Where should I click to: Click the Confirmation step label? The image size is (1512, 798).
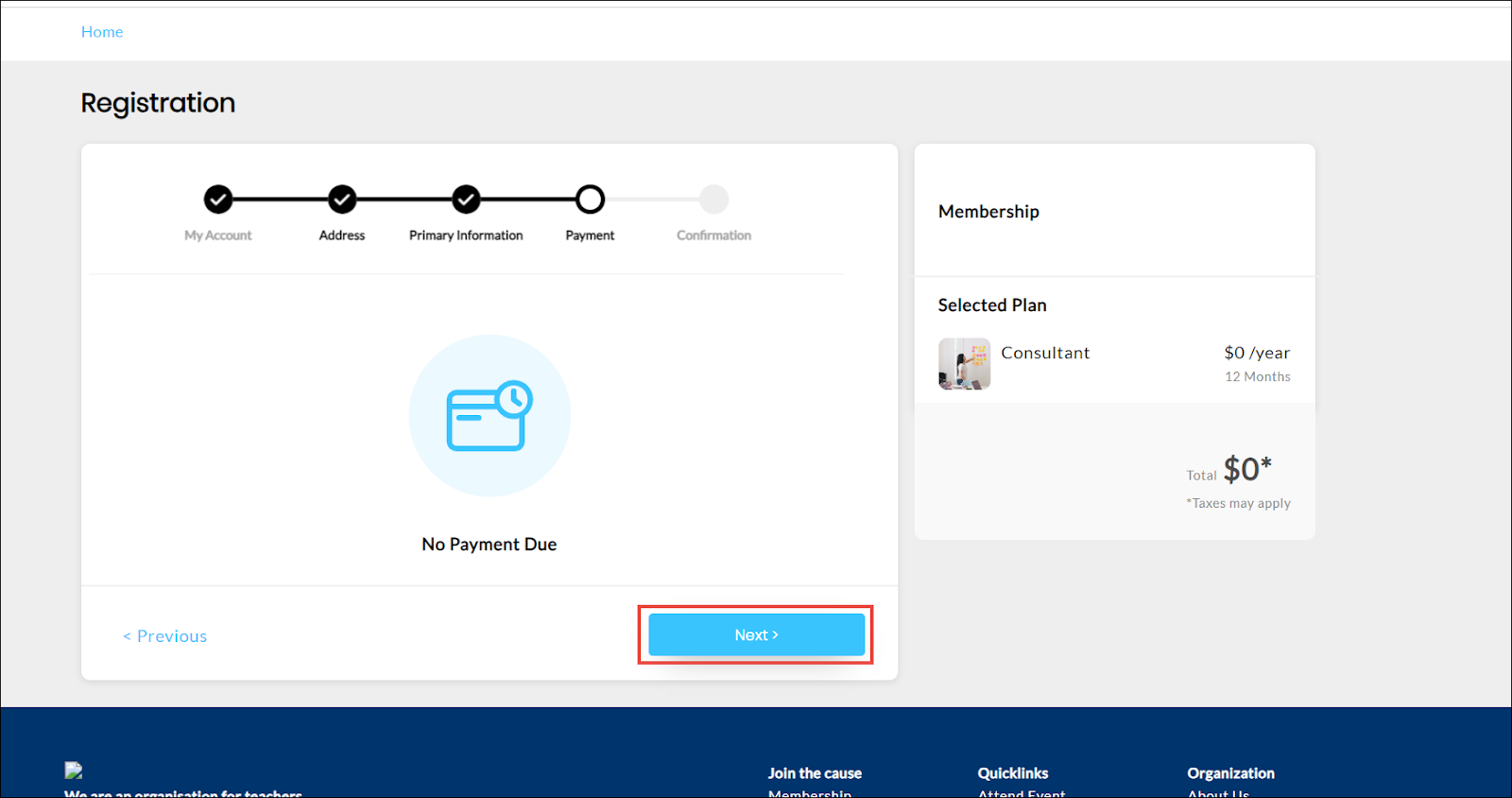pos(713,235)
